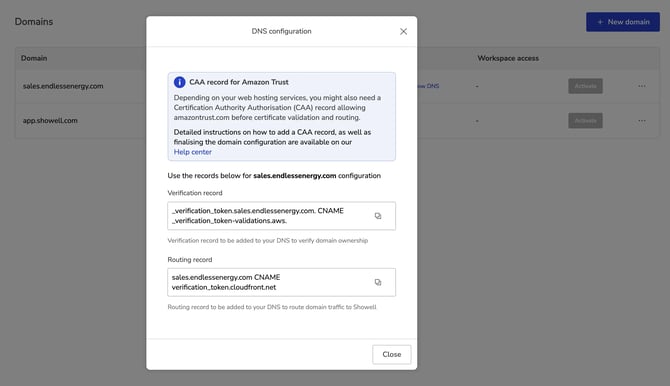Click the Routing record label

click(190, 259)
